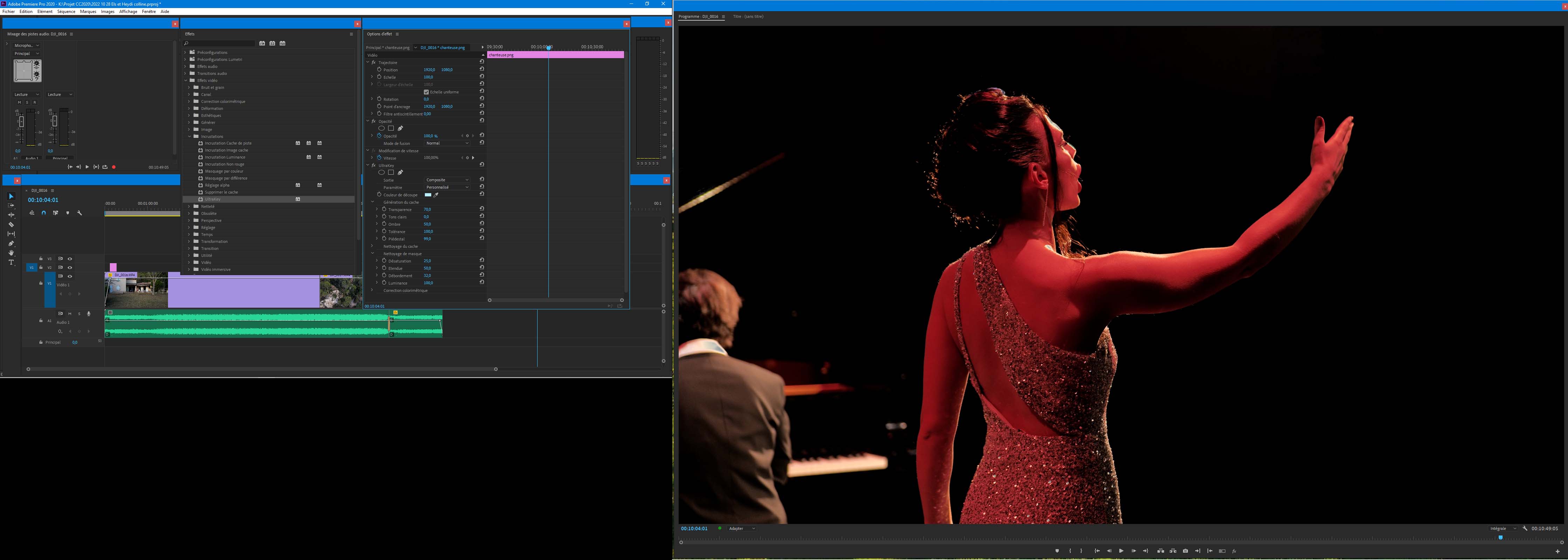This screenshot has width=1568, height=560.
Task: Switch to the Titre (sans titre) tab
Action: pos(748,16)
